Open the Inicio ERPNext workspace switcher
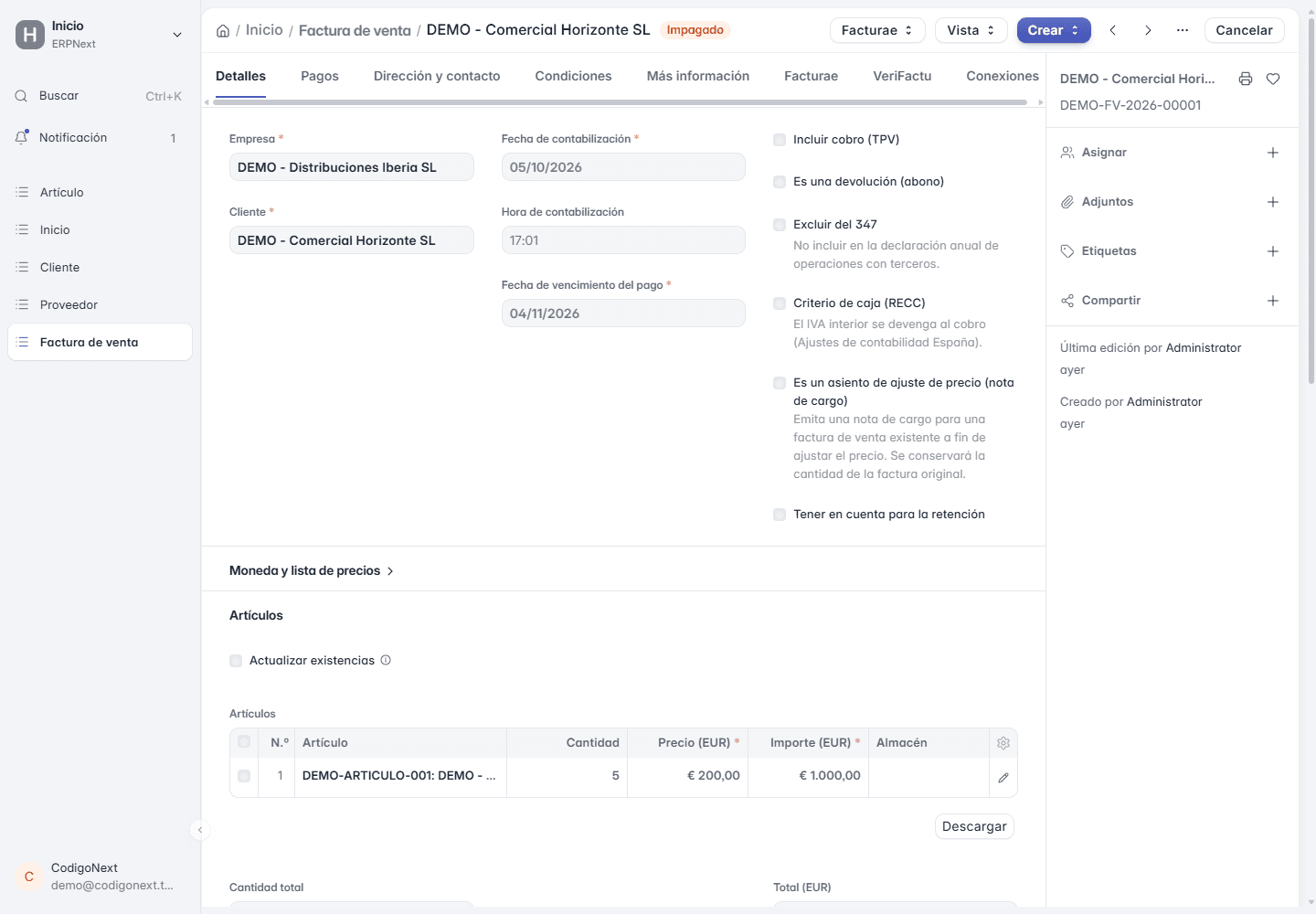 101,35
